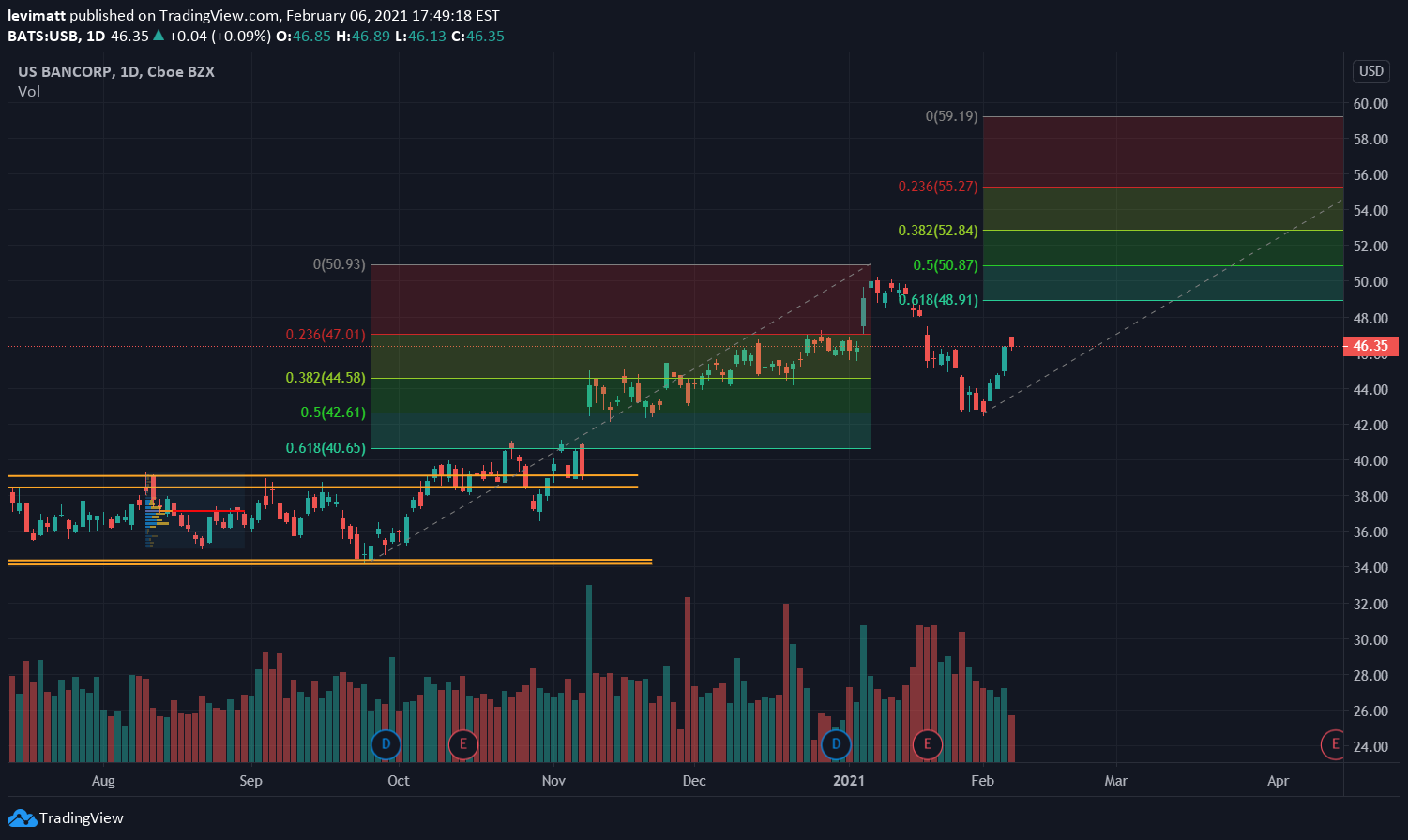Select the US BANCORP, 1D, Cboe BZX title

click(x=116, y=71)
